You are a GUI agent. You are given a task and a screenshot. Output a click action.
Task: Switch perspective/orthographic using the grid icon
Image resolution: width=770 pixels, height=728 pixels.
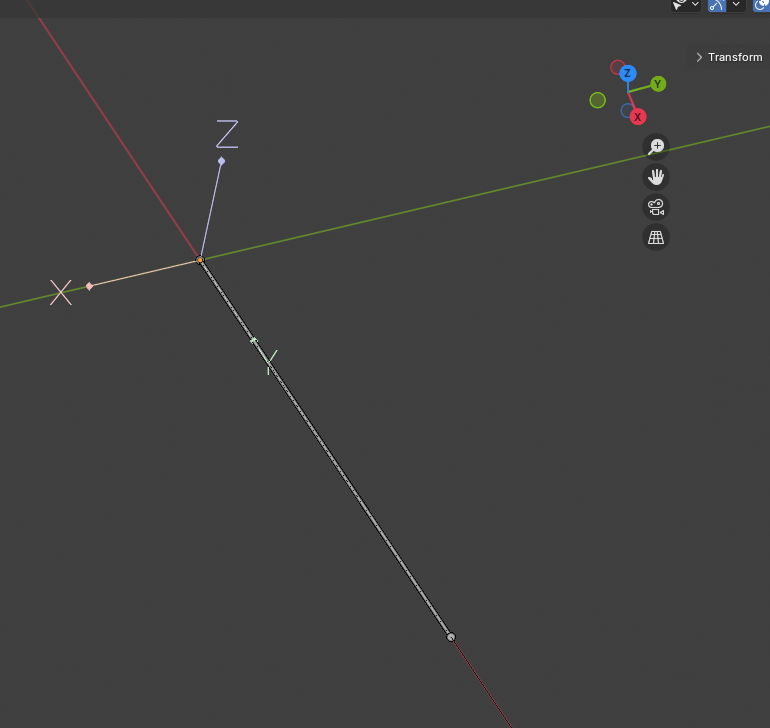pos(656,237)
